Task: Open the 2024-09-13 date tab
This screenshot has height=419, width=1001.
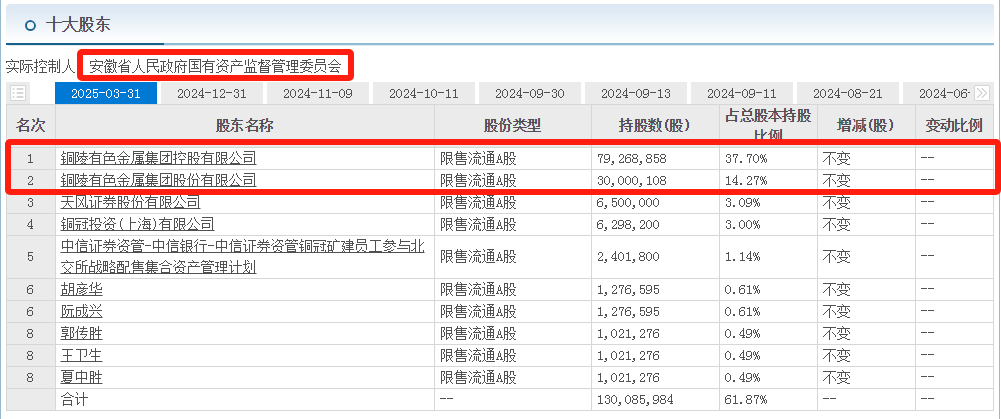Action: pos(636,93)
